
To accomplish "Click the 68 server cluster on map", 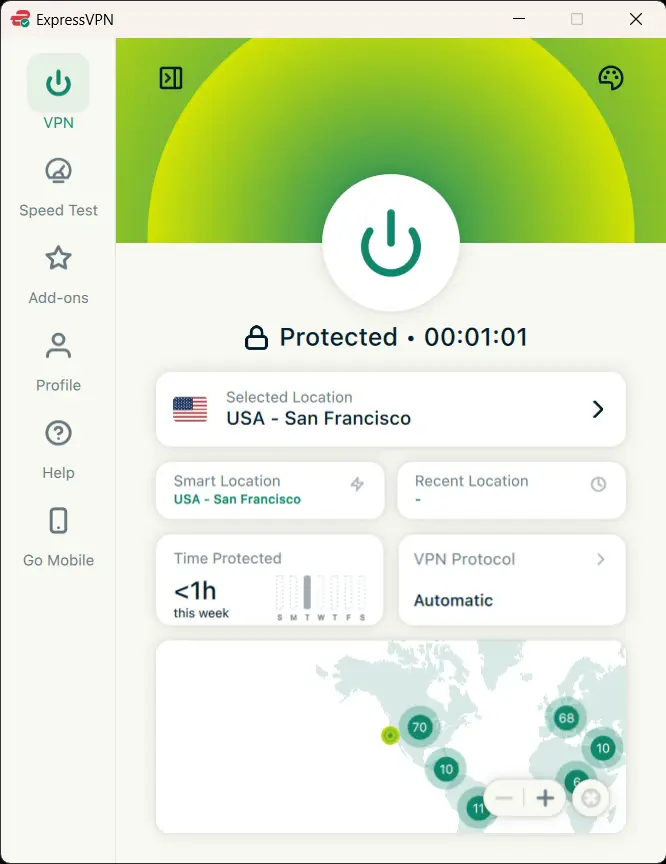I will tap(566, 718).
